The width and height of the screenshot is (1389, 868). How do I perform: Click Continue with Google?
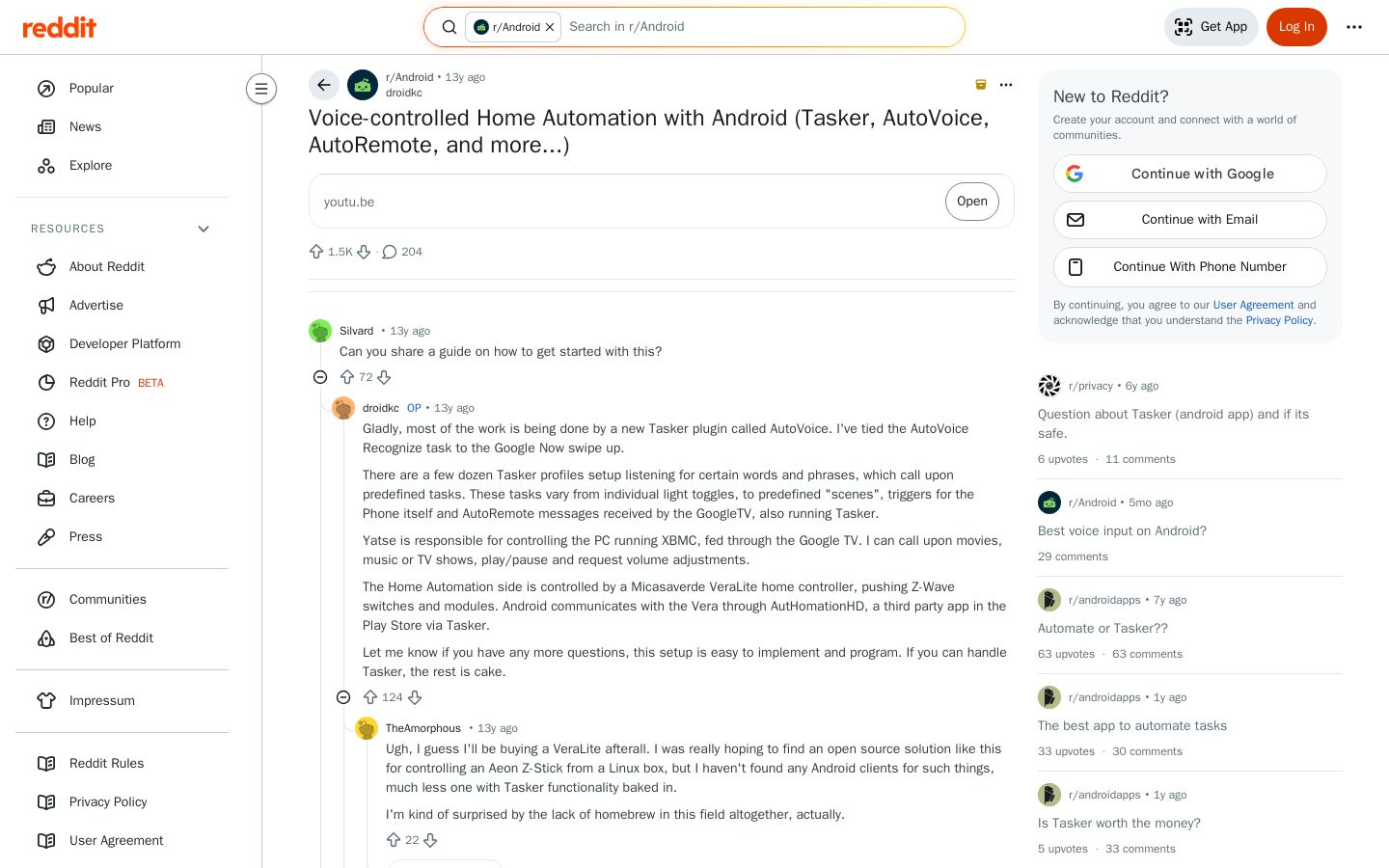tap(1190, 174)
